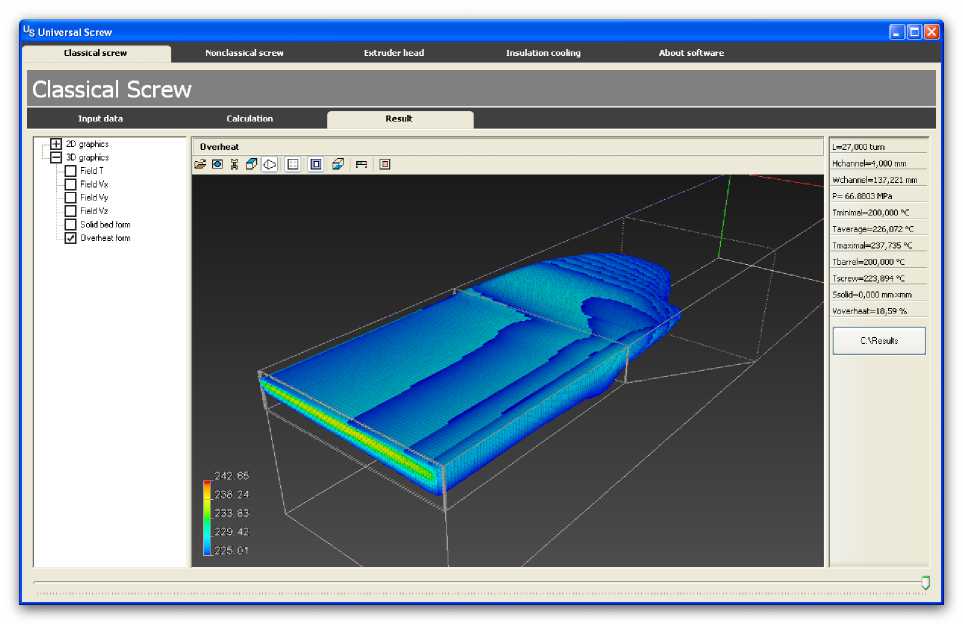Click the four-pane grid view toolbar icon

coord(293,164)
